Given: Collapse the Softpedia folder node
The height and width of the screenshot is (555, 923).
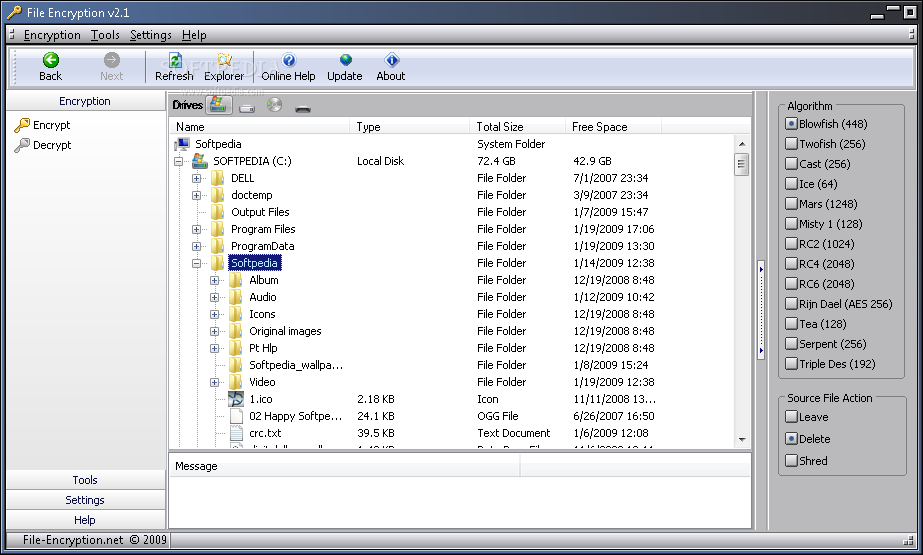Looking at the screenshot, I should pyautogui.click(x=197, y=264).
